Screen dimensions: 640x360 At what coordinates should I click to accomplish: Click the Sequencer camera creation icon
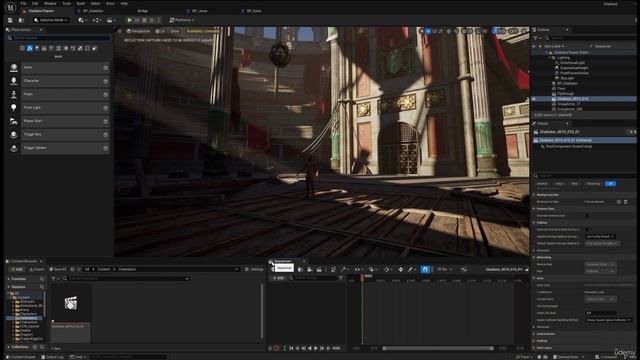[x=310, y=269]
